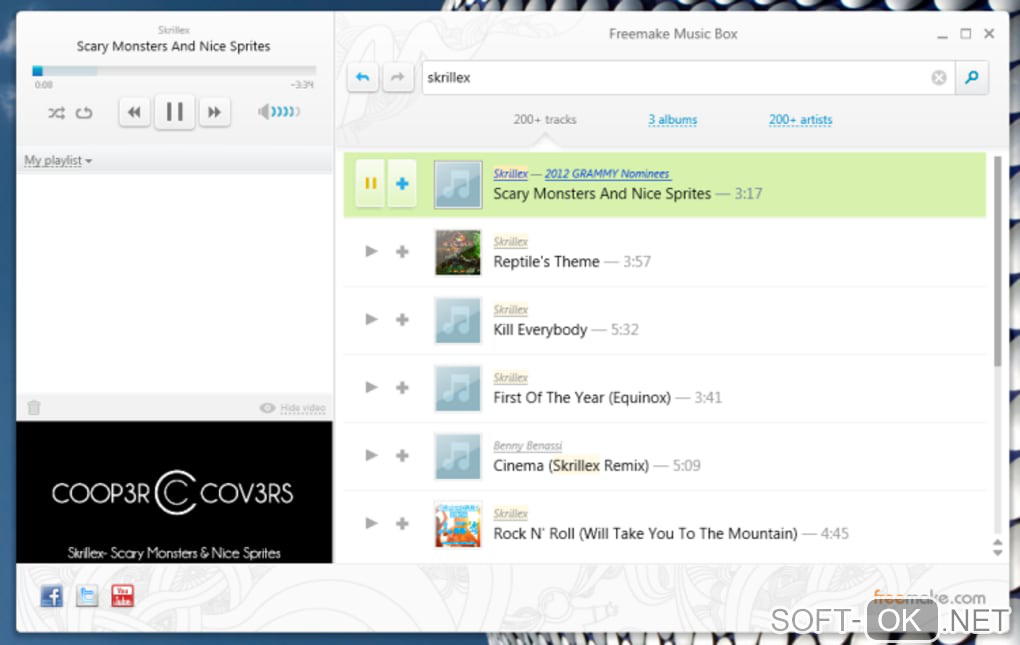1020x645 pixels.
Task: Play Kill Everybody
Action: tap(371, 319)
